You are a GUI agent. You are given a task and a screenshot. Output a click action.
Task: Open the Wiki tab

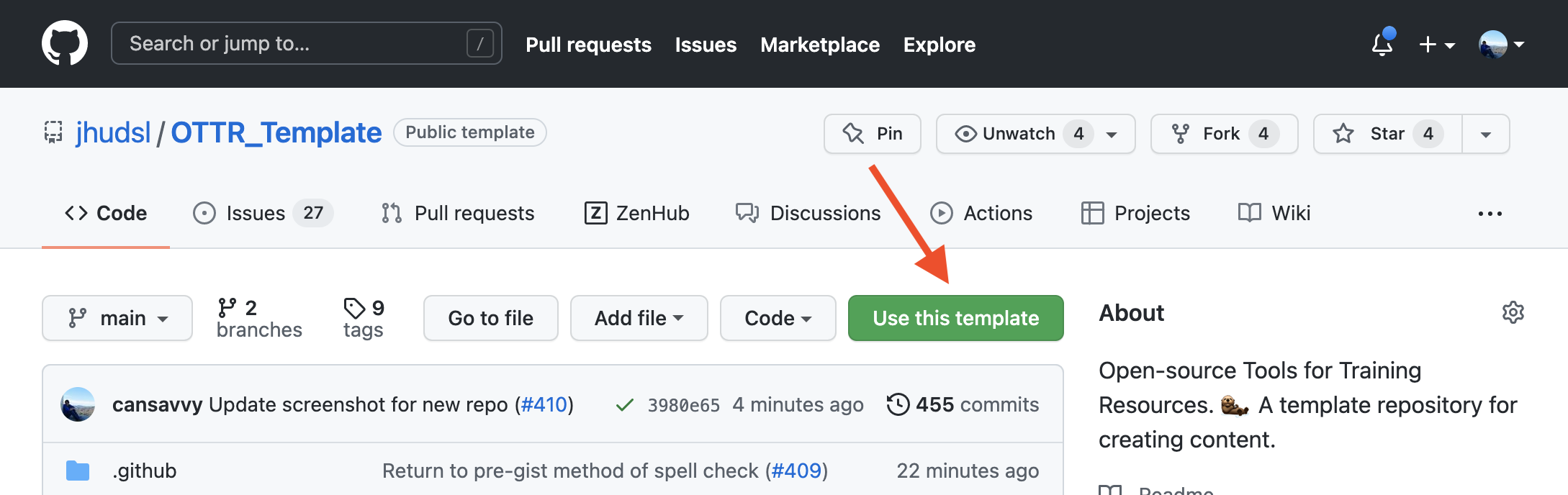[1274, 213]
